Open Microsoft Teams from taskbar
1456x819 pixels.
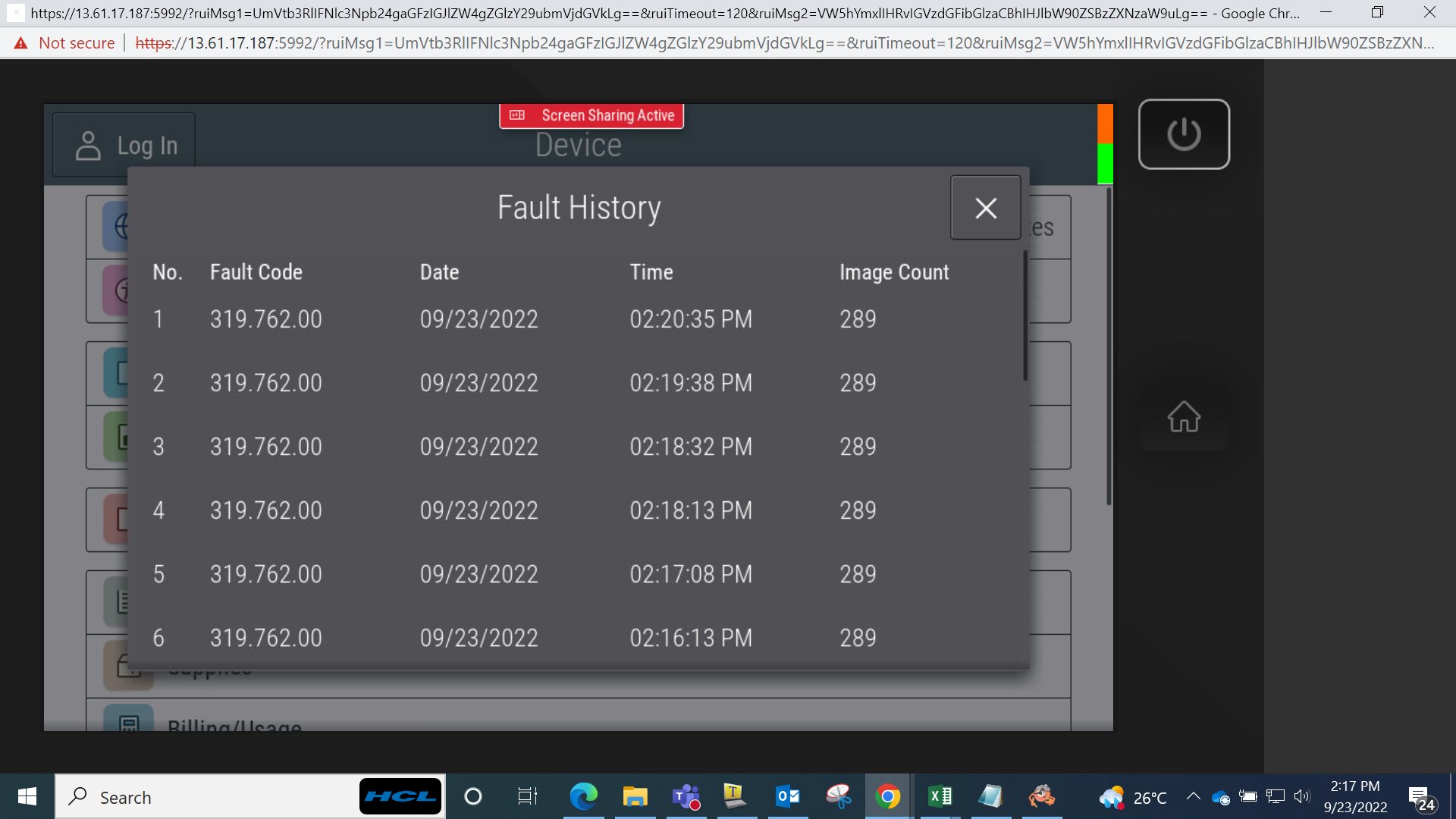pos(686,796)
